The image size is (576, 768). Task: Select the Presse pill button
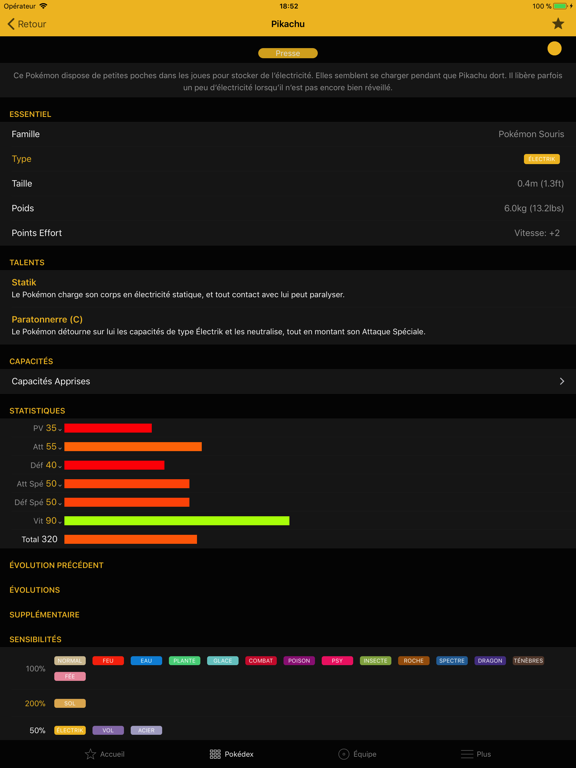[x=288, y=53]
